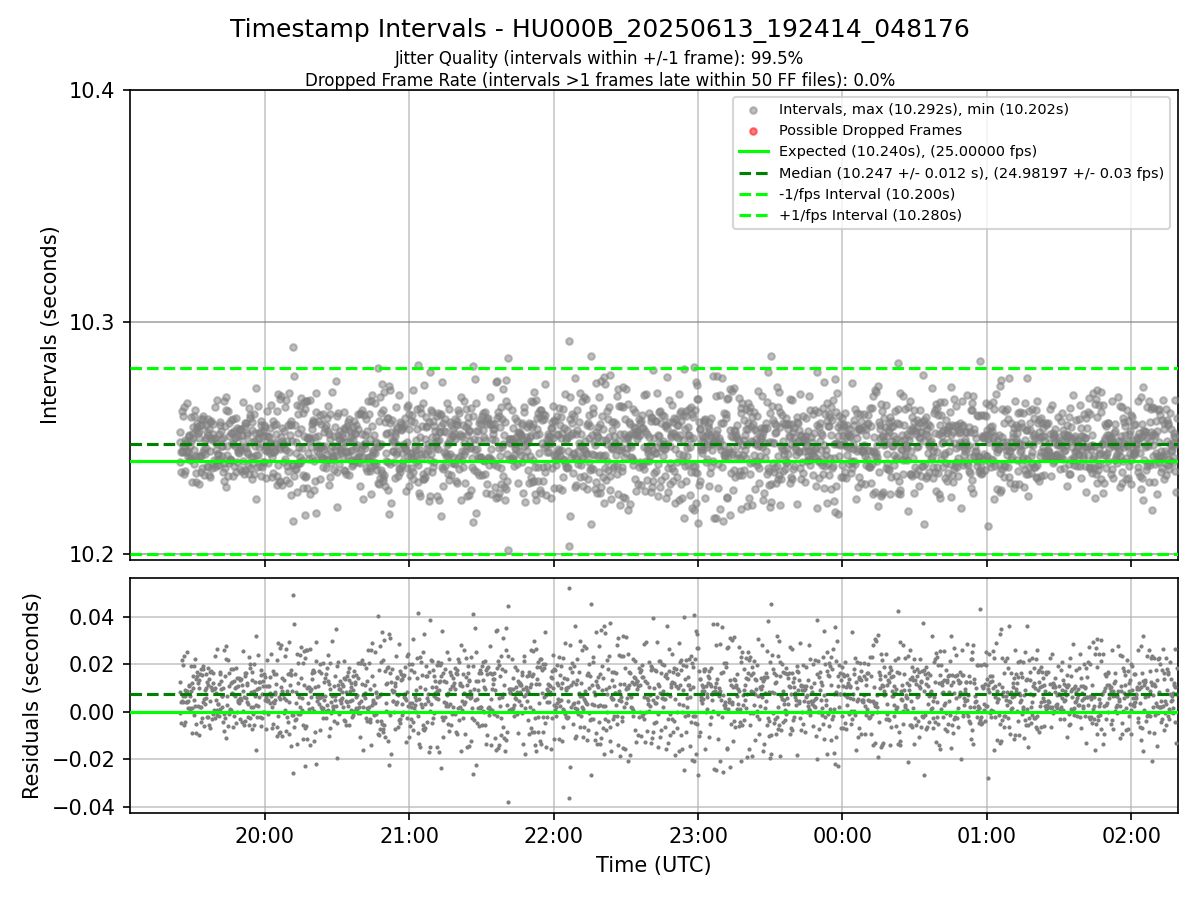Click the 10.4 y-axis tick label
Image resolution: width=1200 pixels, height=900 pixels.
(94, 91)
